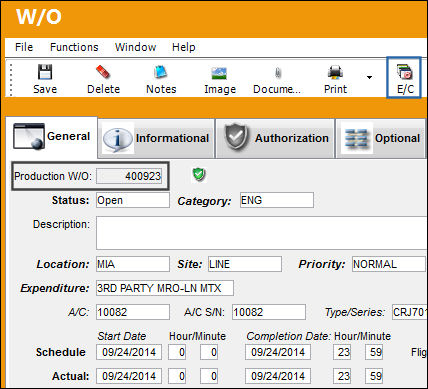Click the Schedule start hour field
The image size is (428, 389).
point(177,352)
